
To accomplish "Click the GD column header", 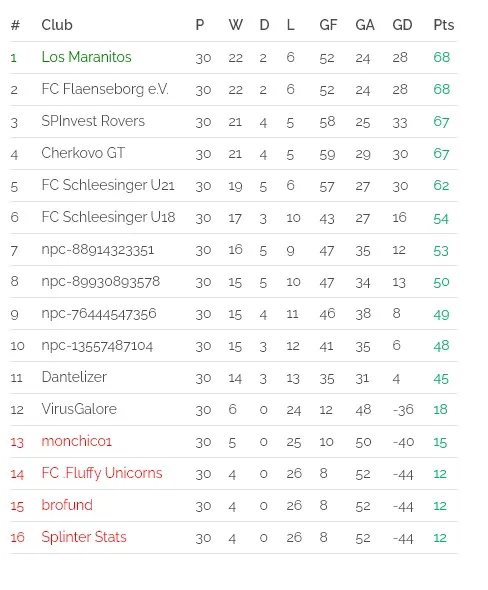I will (x=402, y=25).
